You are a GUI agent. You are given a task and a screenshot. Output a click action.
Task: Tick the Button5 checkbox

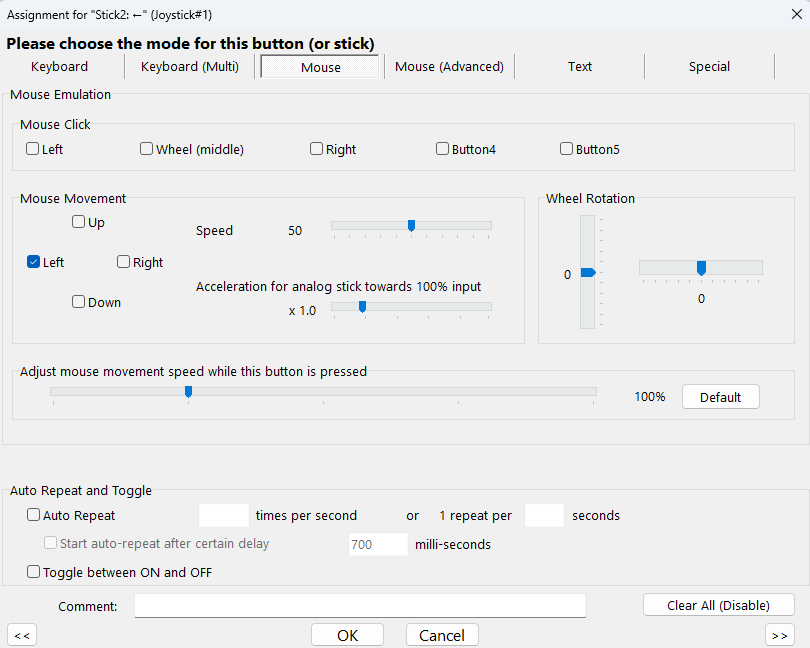coord(567,149)
